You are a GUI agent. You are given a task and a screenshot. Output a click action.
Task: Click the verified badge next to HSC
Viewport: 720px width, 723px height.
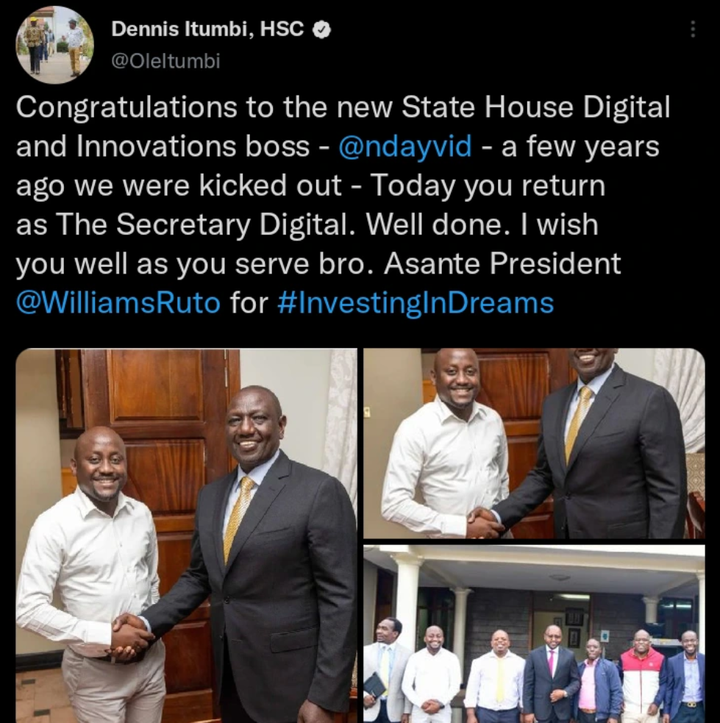(322, 30)
